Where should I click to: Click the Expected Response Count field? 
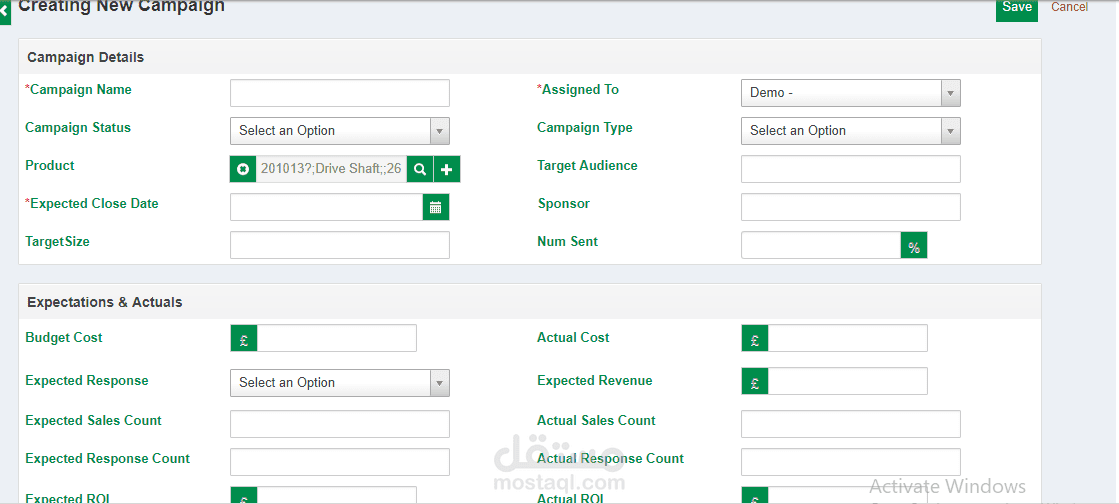[340, 462]
